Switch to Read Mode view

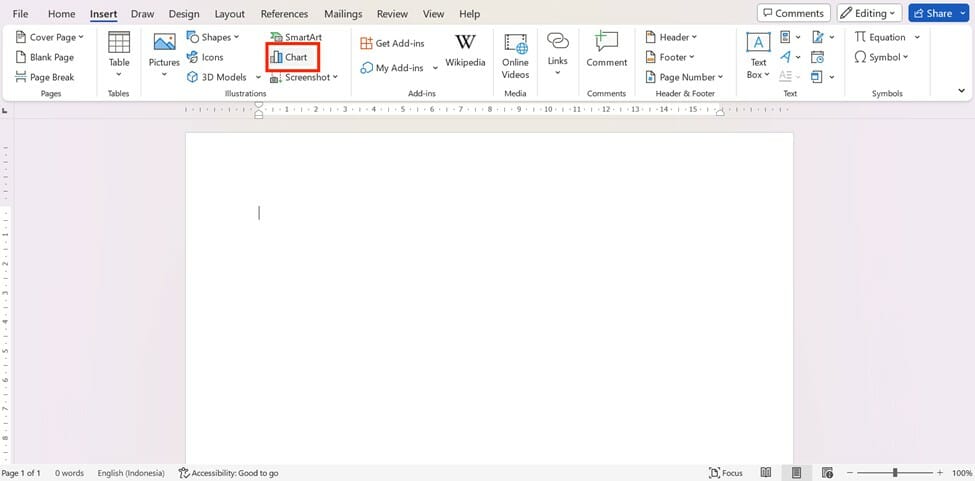766,473
